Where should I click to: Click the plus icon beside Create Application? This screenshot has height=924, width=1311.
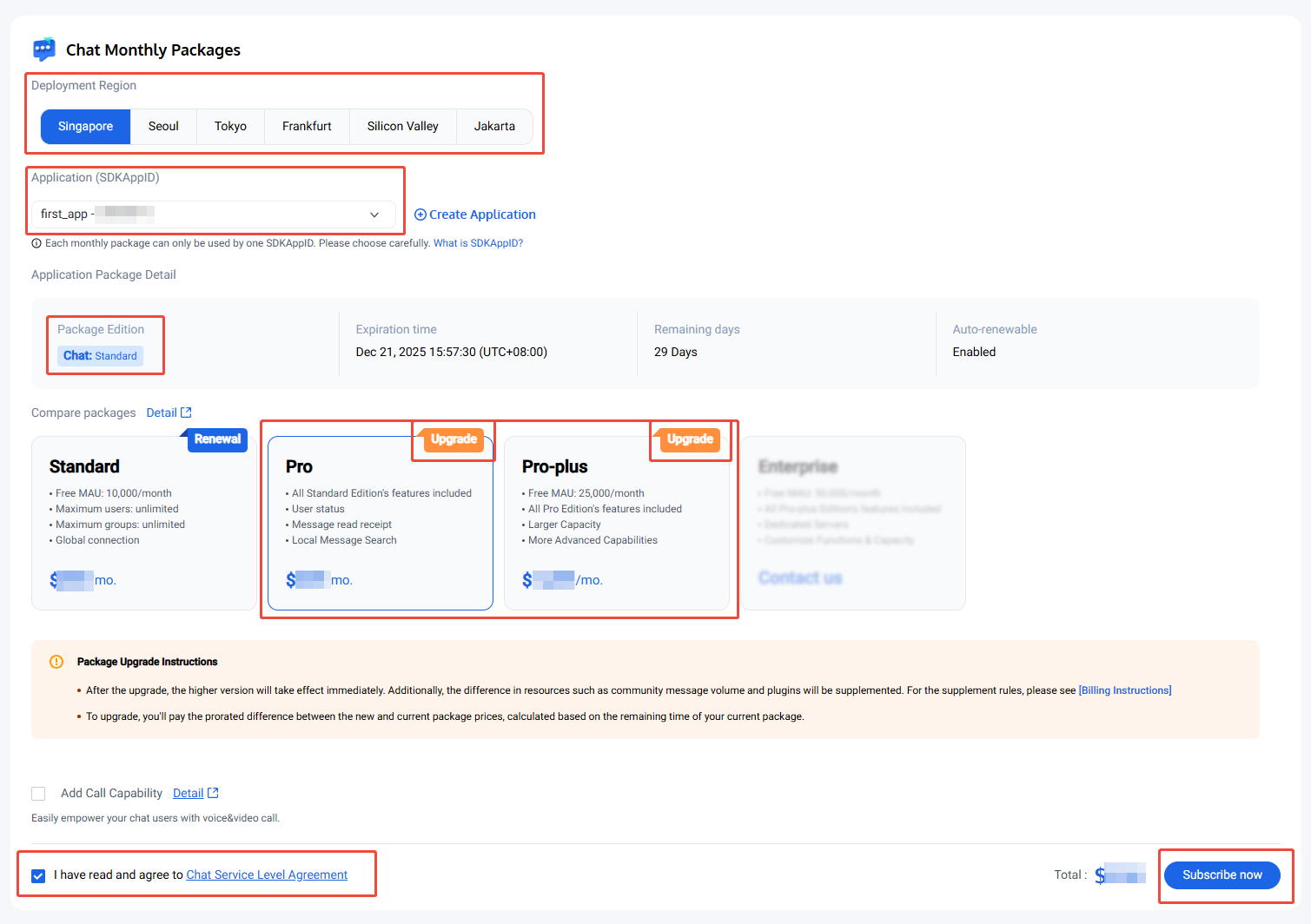click(420, 214)
